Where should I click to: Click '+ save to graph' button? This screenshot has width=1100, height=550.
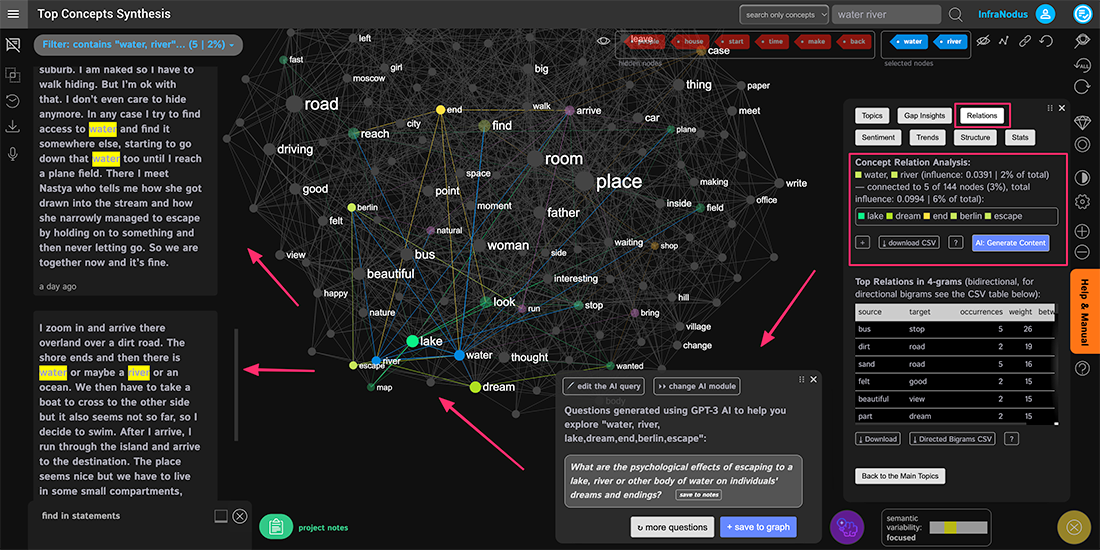(758, 527)
